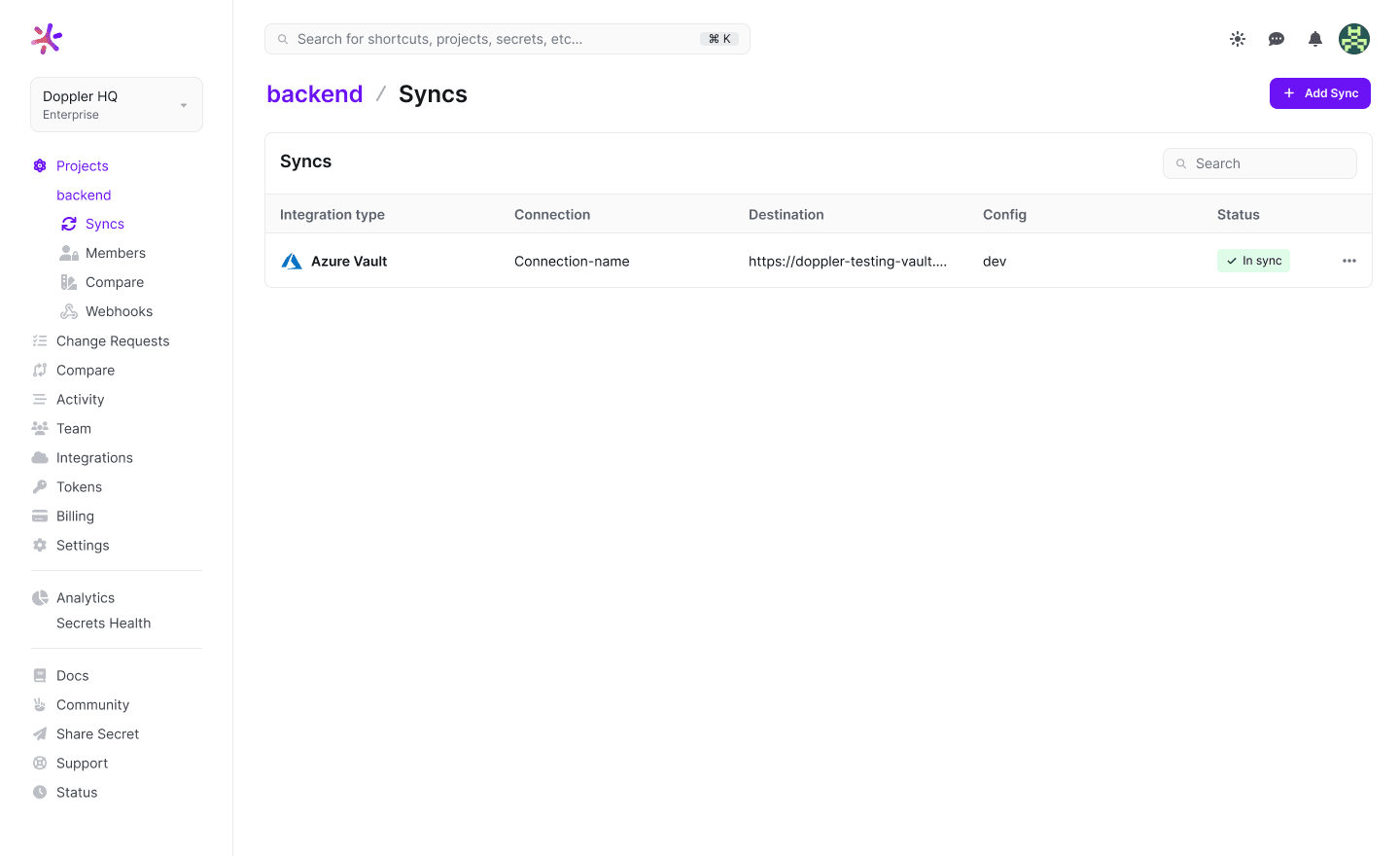Open Analytics section
Viewport: 1400px width, 856px height.
tap(86, 598)
